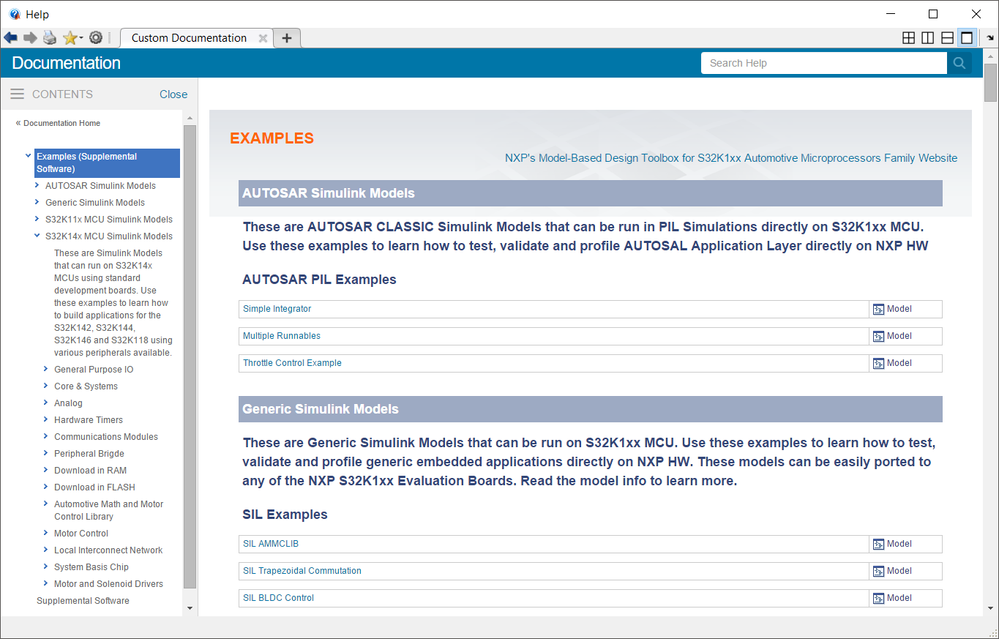Click the Search Help input field
Screen dimensions: 999x639
pos(824,63)
